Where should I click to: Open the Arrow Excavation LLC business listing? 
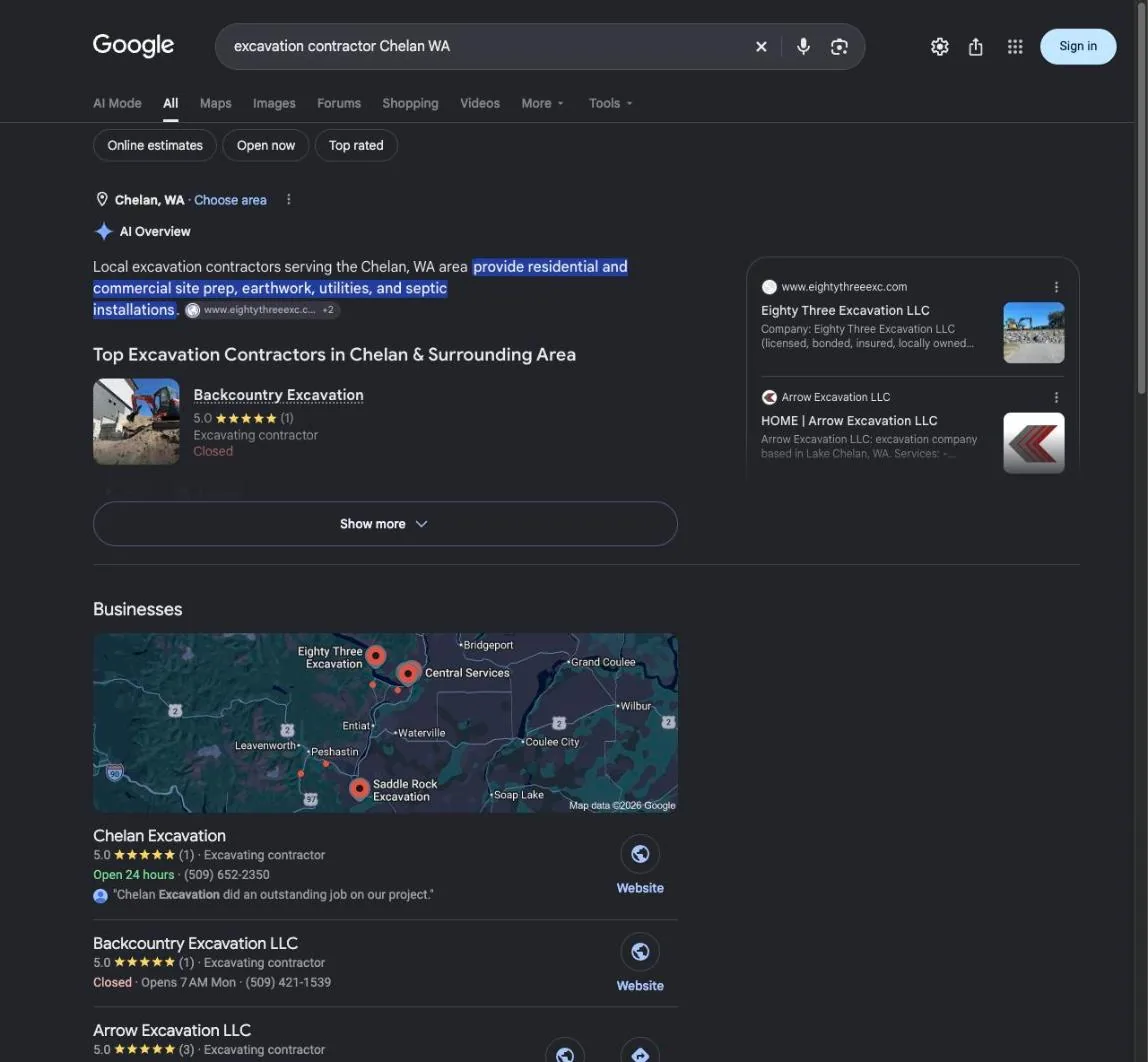(x=172, y=1031)
